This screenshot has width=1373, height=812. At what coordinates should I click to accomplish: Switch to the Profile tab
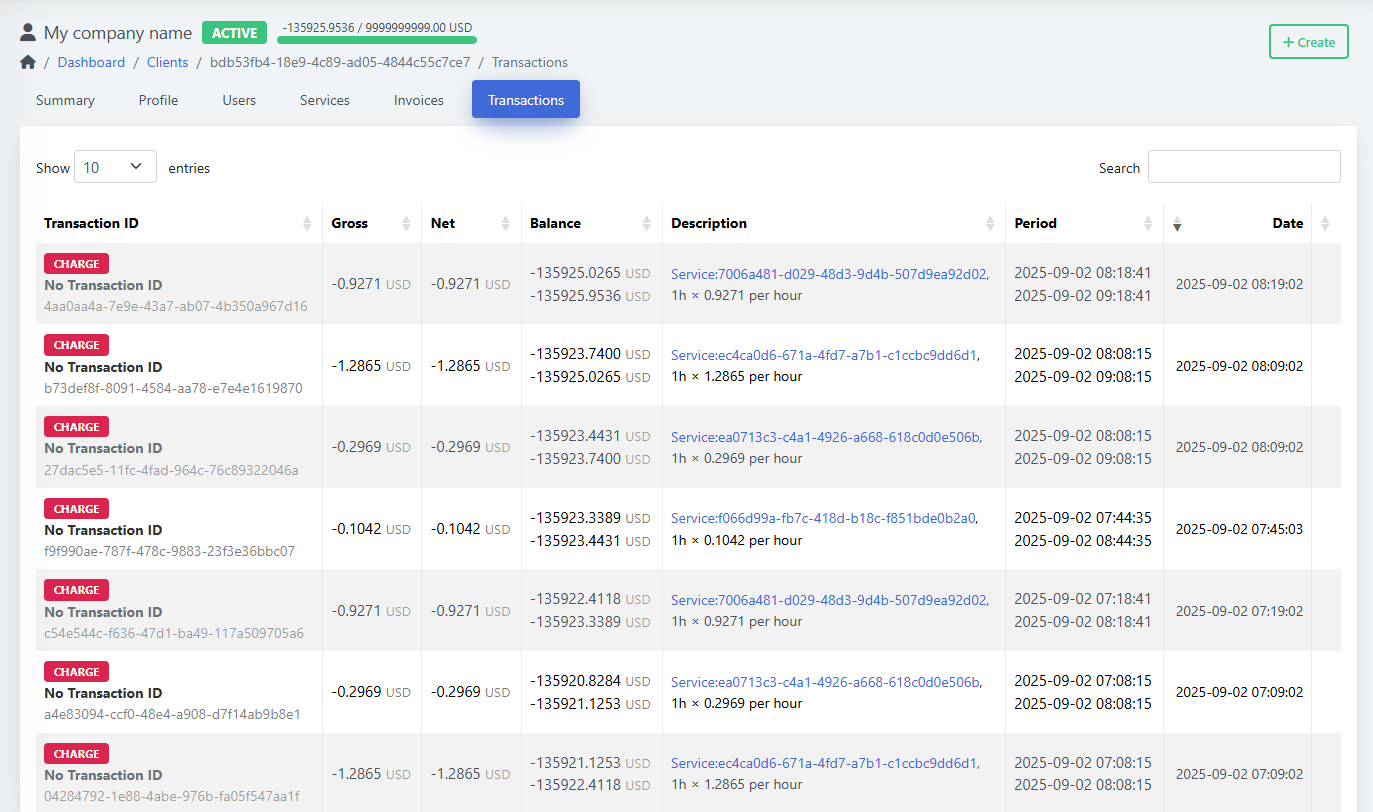point(158,100)
